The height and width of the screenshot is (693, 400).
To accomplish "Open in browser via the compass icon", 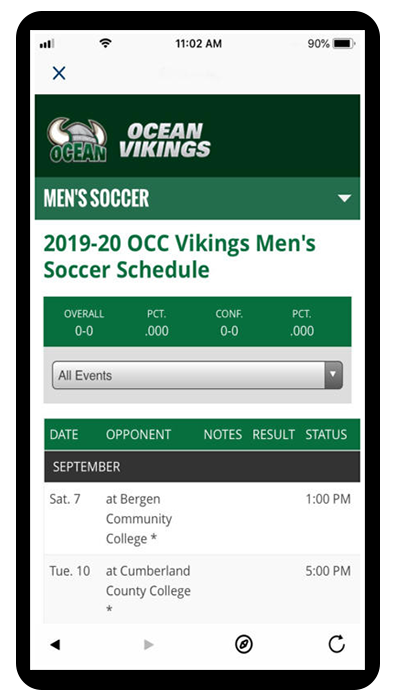I will (x=244, y=644).
